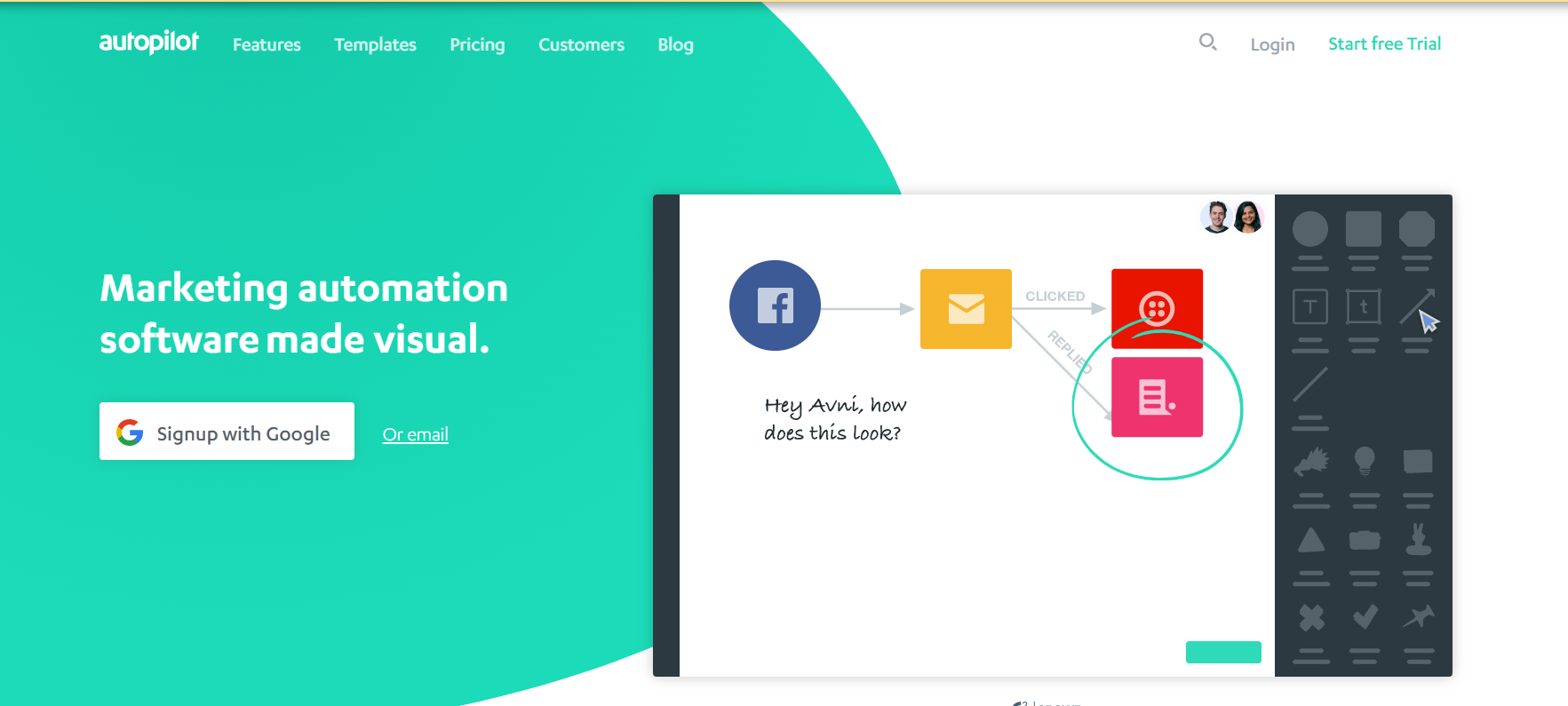1568x706 pixels.
Task: Click the 'Marketing automation software made visual.' headline
Action: 304,313
